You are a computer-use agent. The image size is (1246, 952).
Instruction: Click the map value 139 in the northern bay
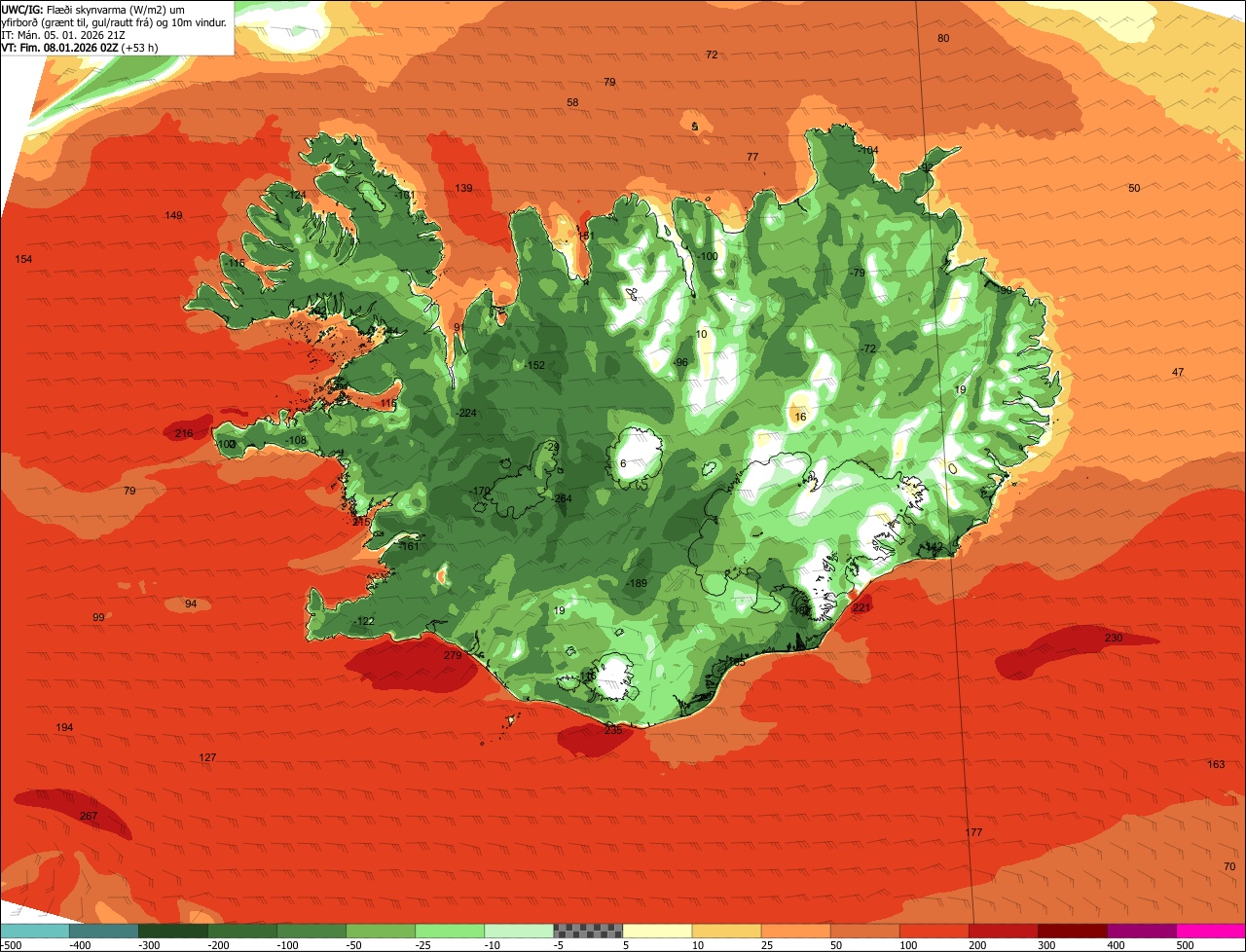pyautogui.click(x=463, y=188)
